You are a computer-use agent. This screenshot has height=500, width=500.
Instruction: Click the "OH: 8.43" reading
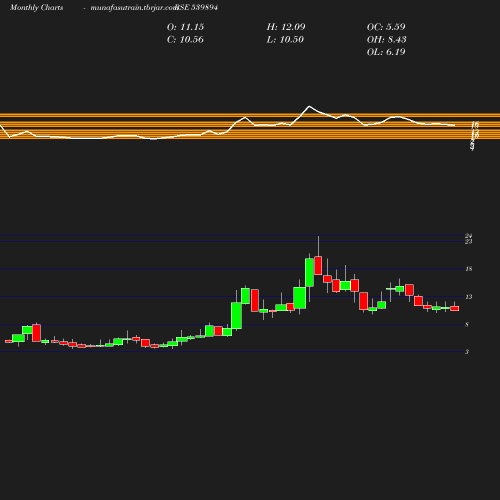pos(387,40)
